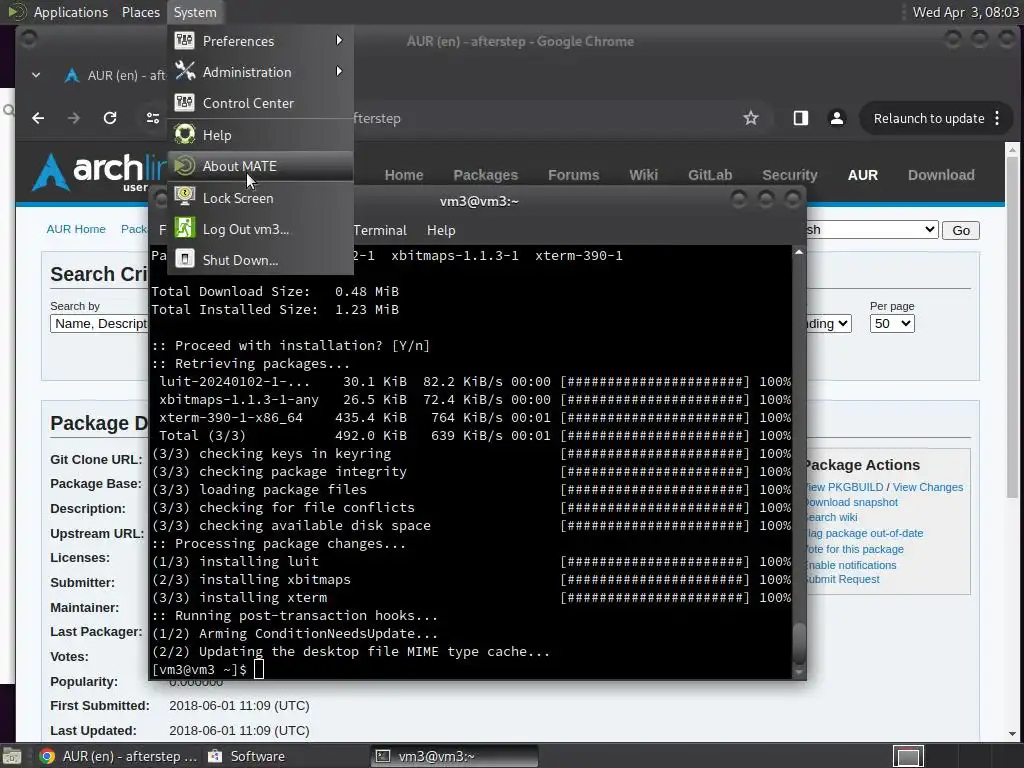Screen dimensions: 1024x768
Task: Click the System menu title
Action: point(195,12)
